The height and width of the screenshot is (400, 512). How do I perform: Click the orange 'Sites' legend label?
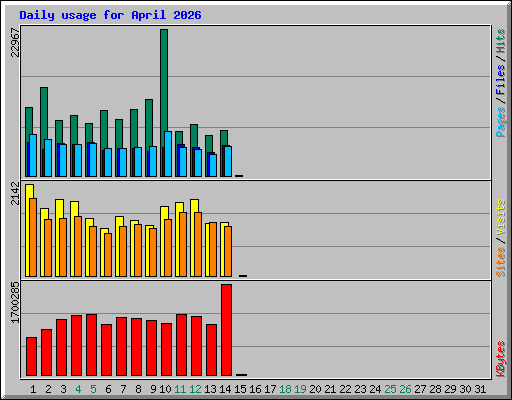[x=501, y=262]
